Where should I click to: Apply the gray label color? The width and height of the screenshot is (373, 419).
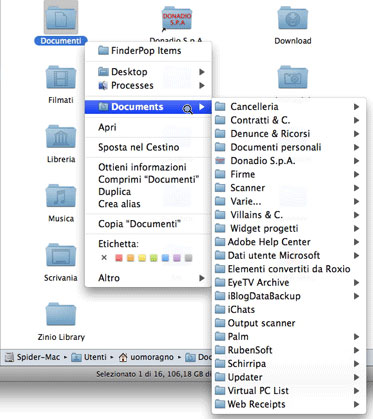pyautogui.click(x=189, y=258)
